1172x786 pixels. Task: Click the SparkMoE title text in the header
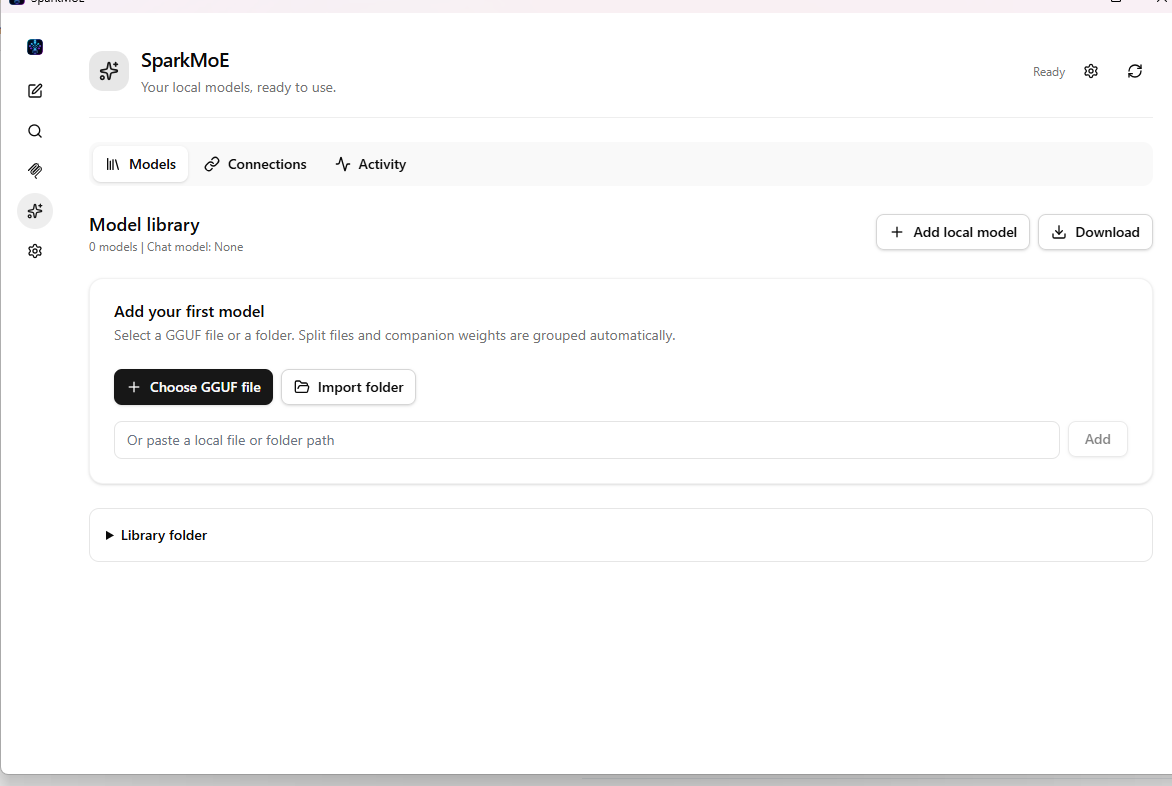(185, 61)
